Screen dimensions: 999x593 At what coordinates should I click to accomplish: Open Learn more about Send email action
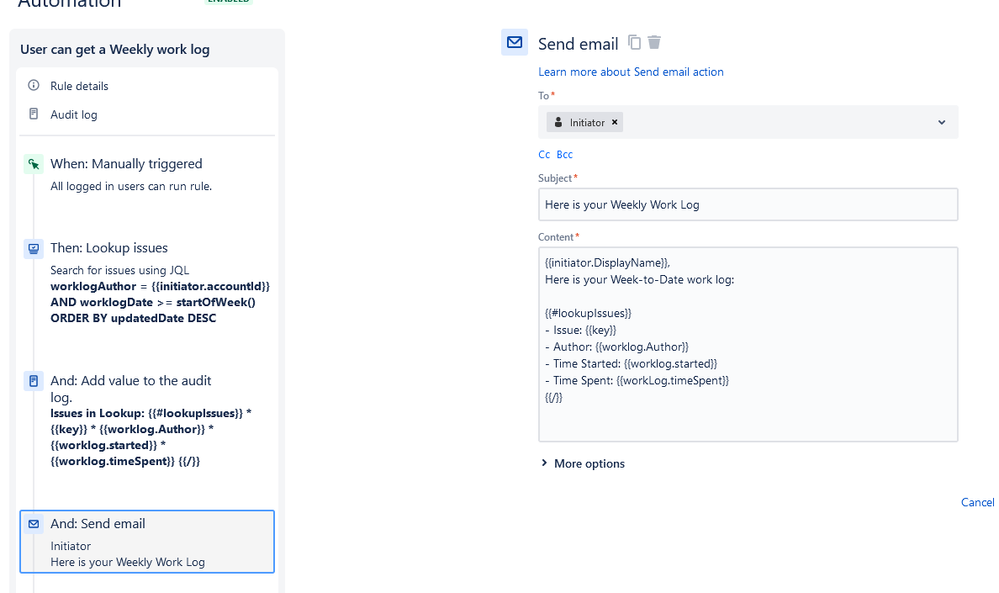coord(631,71)
